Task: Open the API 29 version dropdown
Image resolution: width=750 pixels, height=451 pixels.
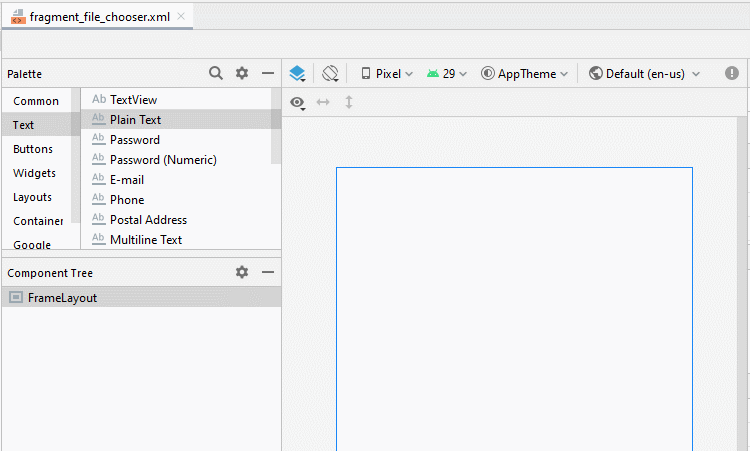Action: 447,74
